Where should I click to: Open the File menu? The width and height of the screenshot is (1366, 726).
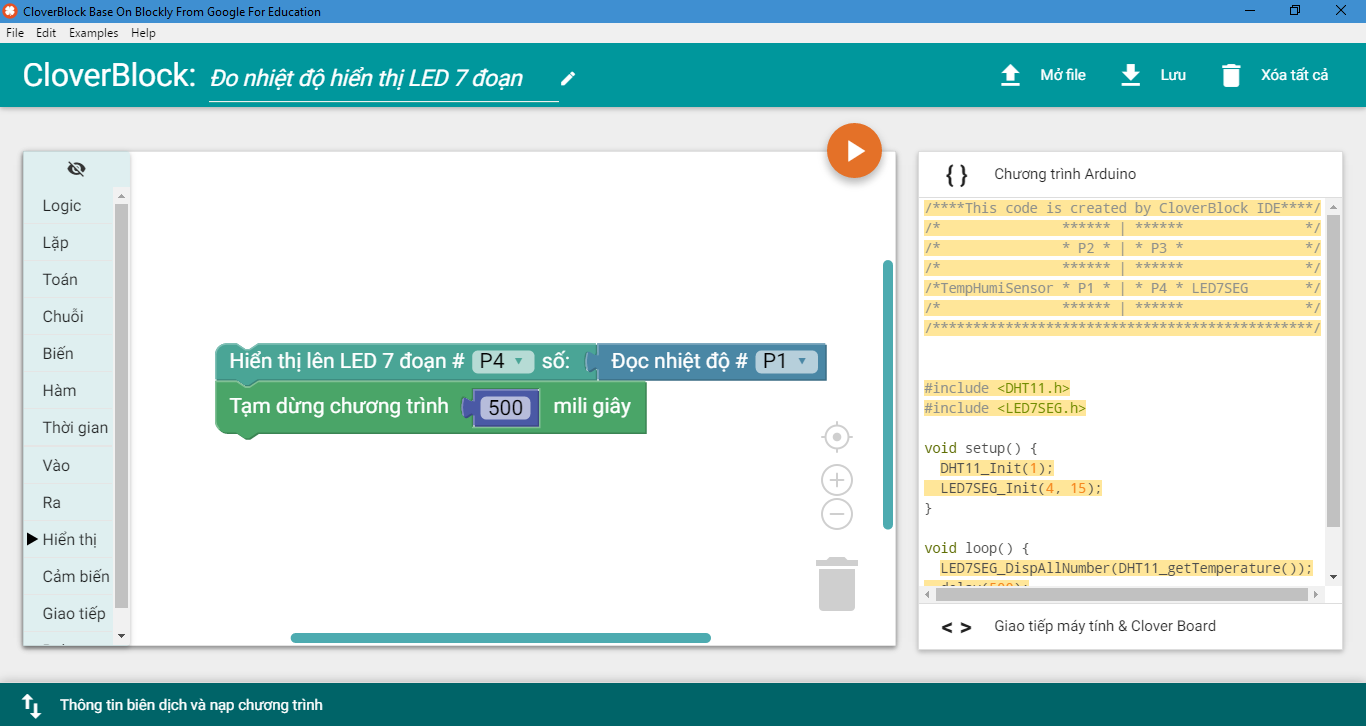coord(15,33)
